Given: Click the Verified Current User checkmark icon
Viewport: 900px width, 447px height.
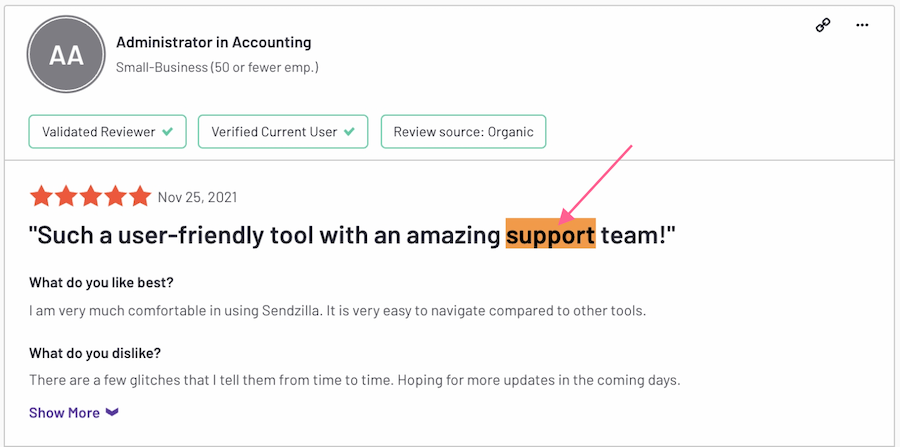Looking at the screenshot, I should tap(349, 132).
